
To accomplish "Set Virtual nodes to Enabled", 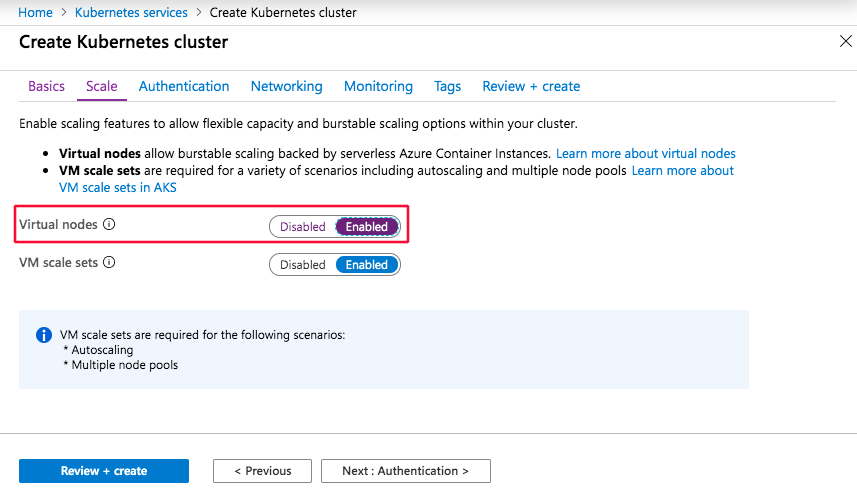I will pyautogui.click(x=367, y=227).
